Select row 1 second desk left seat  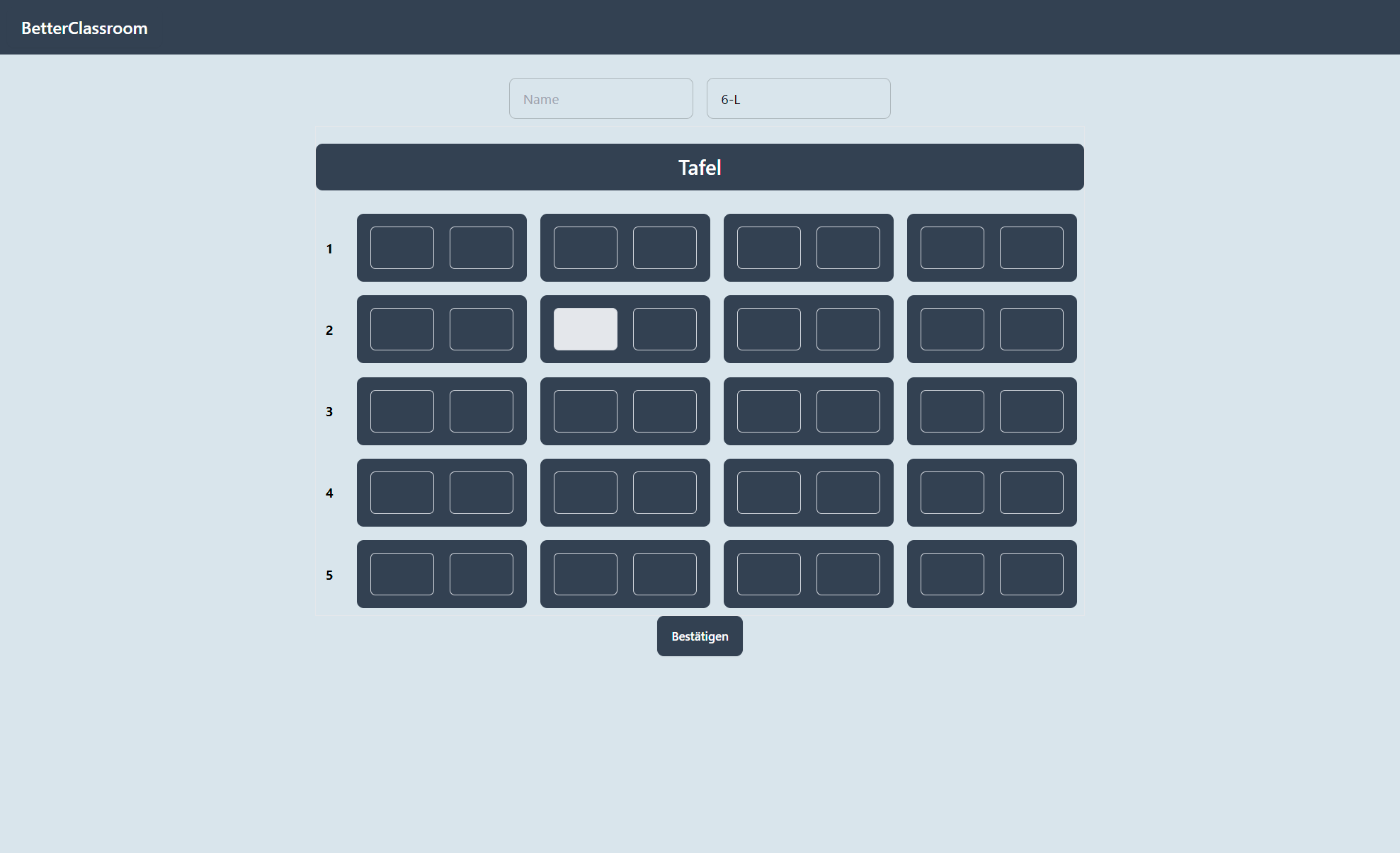585,248
